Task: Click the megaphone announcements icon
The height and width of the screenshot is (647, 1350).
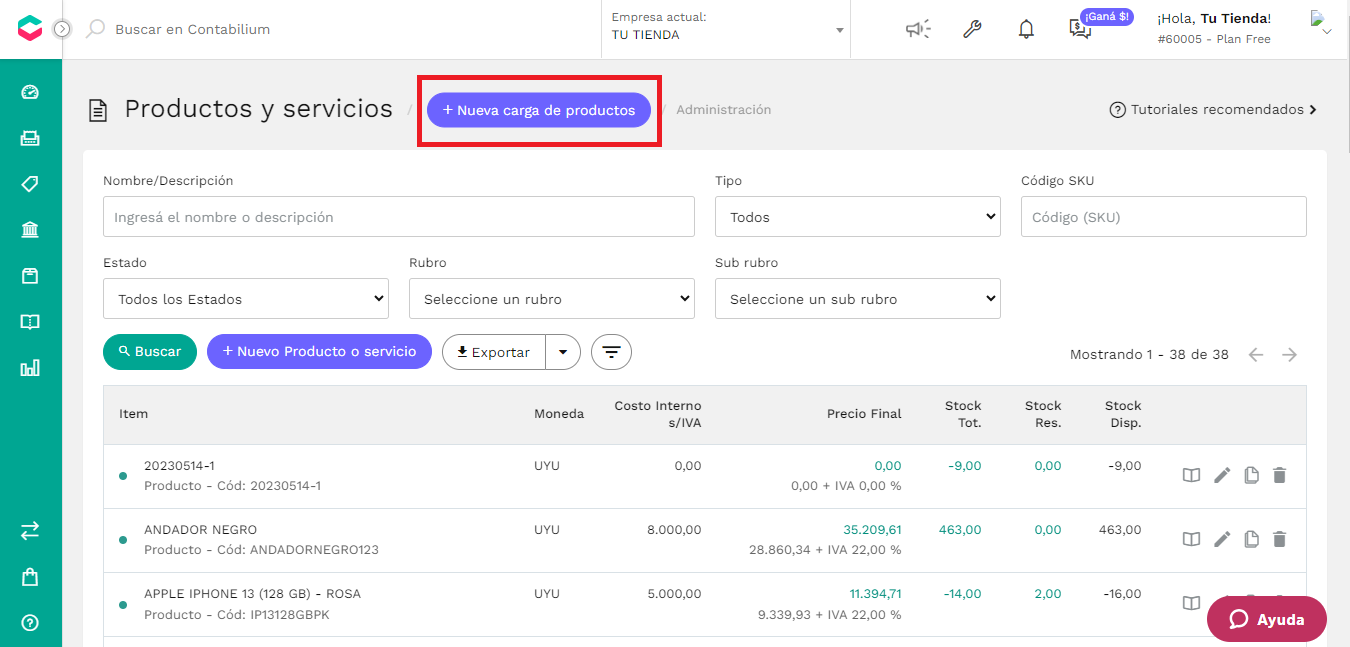Action: click(918, 29)
